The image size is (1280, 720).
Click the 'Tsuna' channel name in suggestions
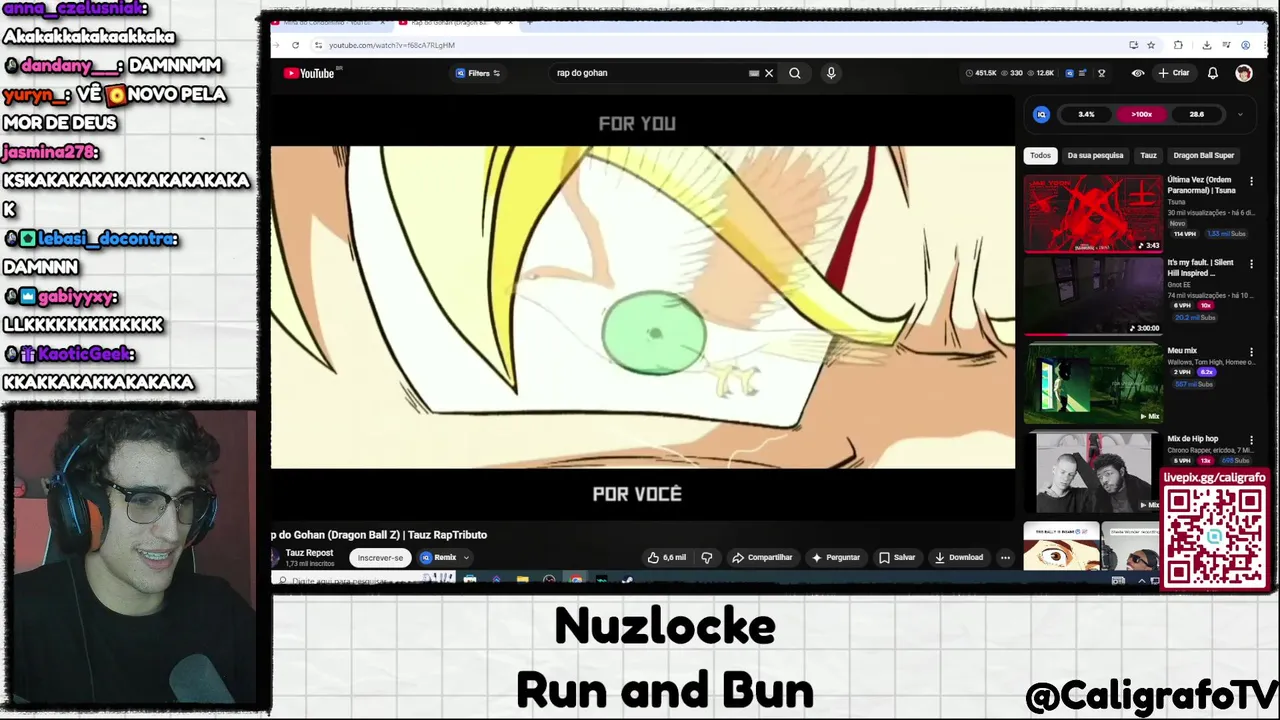pyautogui.click(x=1176, y=202)
